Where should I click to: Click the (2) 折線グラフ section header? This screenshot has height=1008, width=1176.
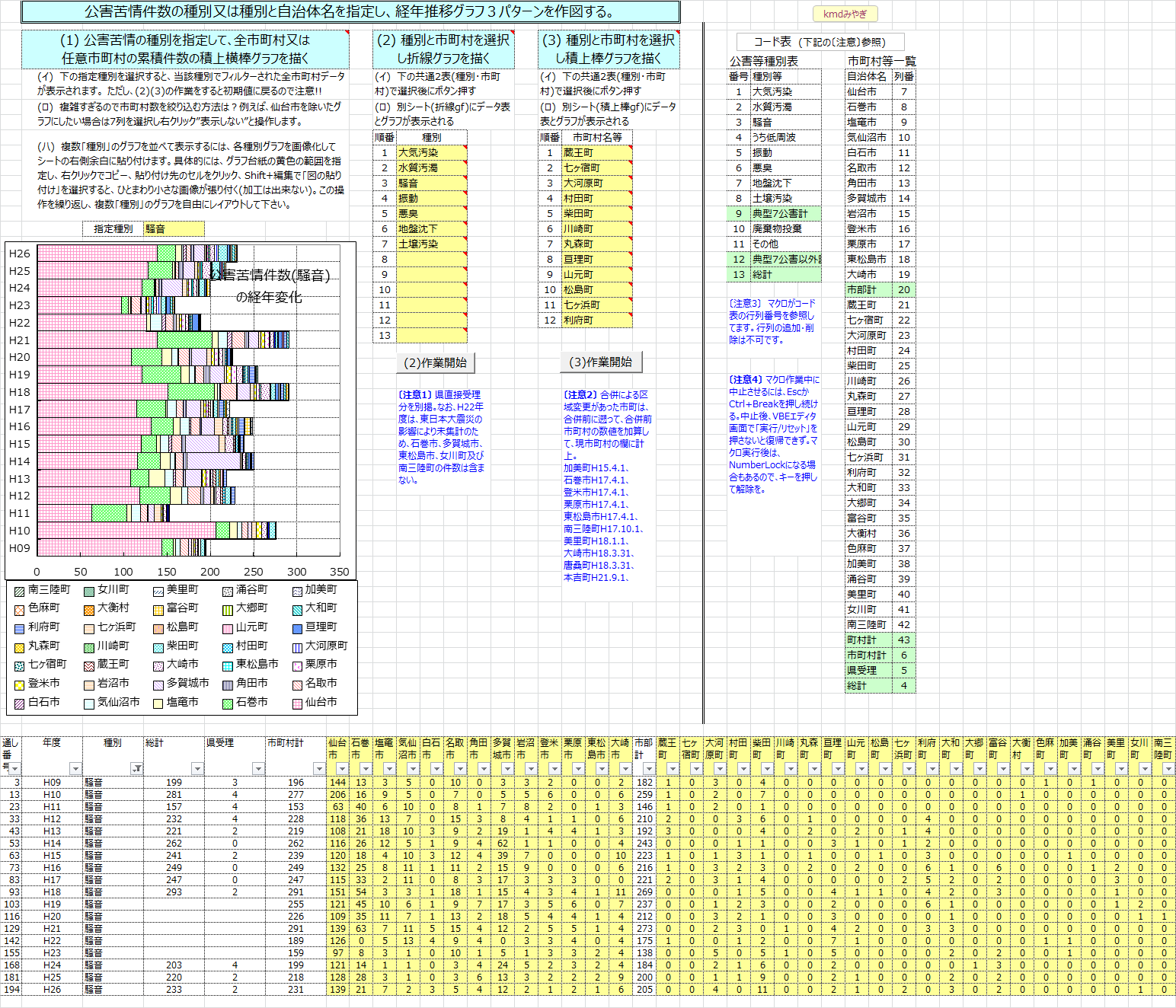click(x=443, y=49)
